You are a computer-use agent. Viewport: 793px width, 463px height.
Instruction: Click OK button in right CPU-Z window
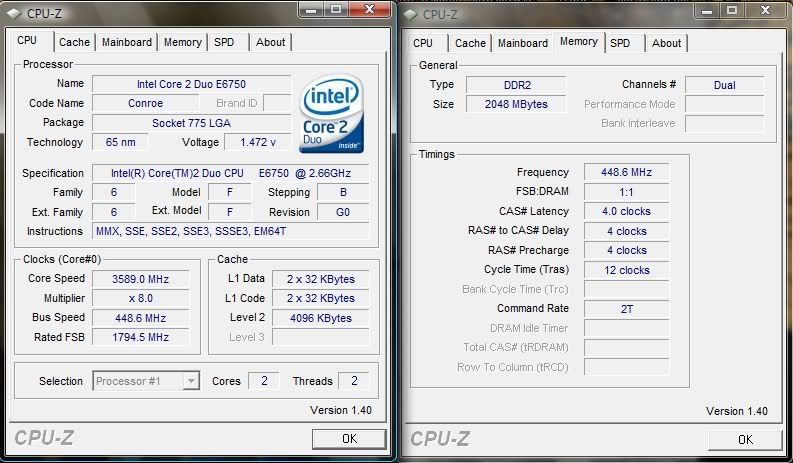tap(745, 440)
